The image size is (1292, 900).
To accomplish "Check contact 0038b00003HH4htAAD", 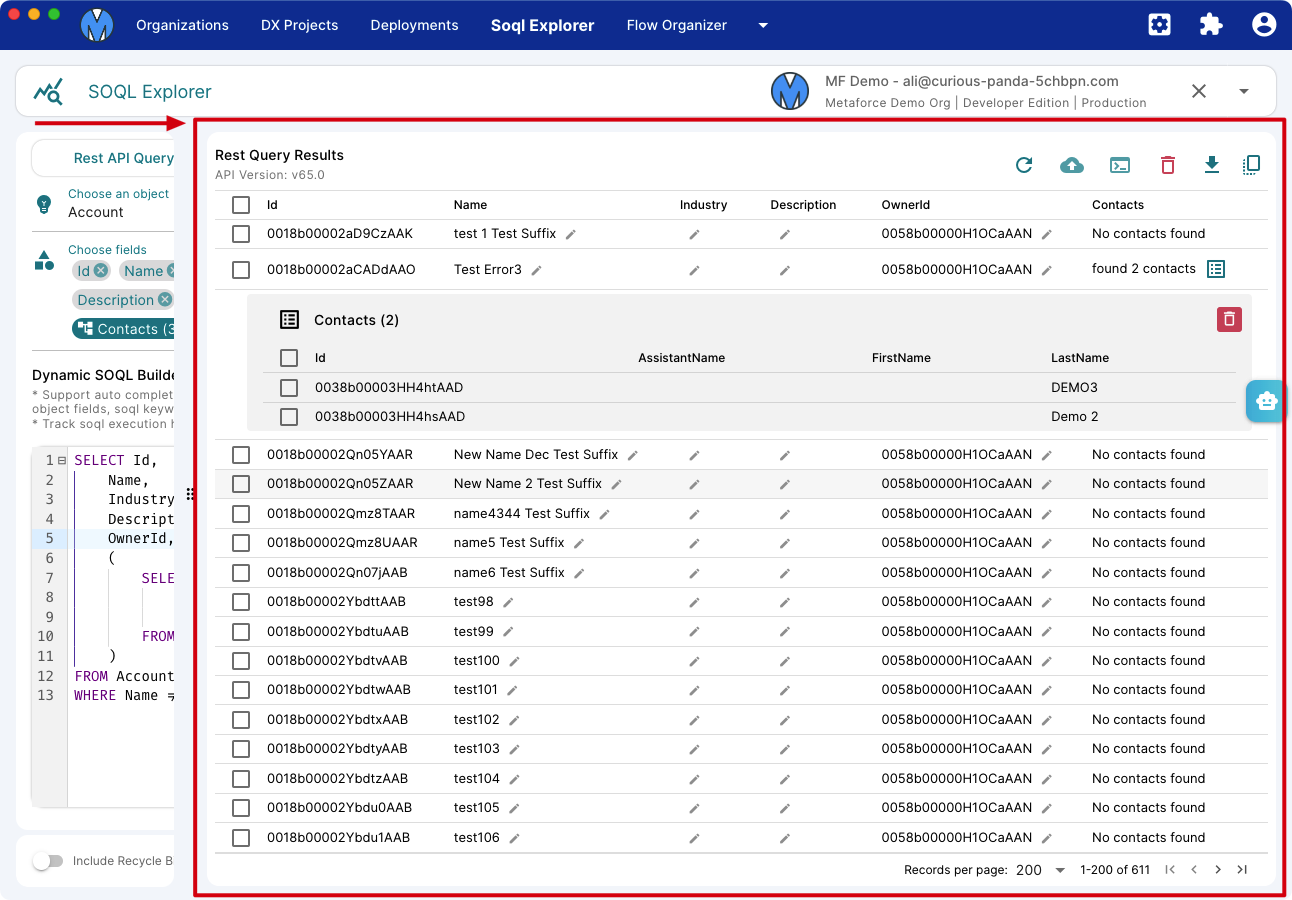I will (289, 388).
